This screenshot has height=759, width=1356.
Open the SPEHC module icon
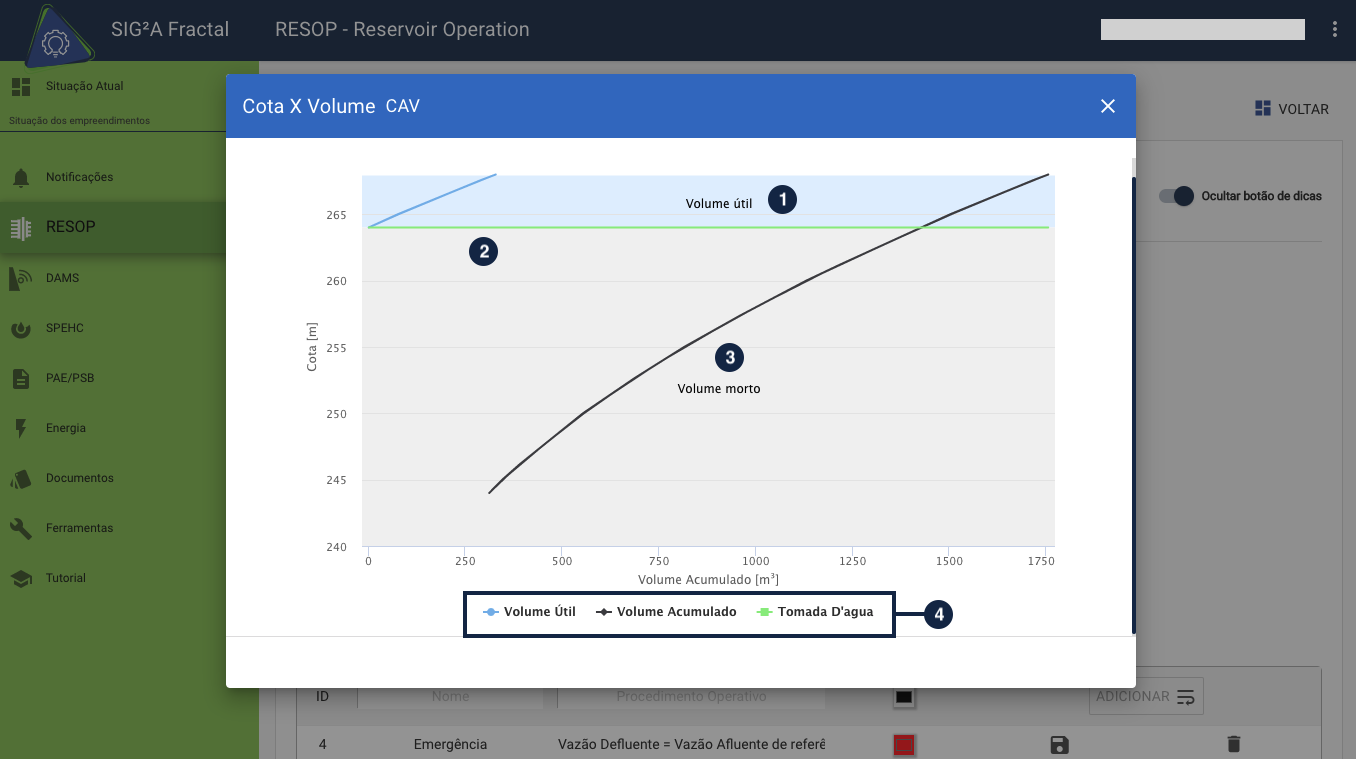click(x=21, y=328)
